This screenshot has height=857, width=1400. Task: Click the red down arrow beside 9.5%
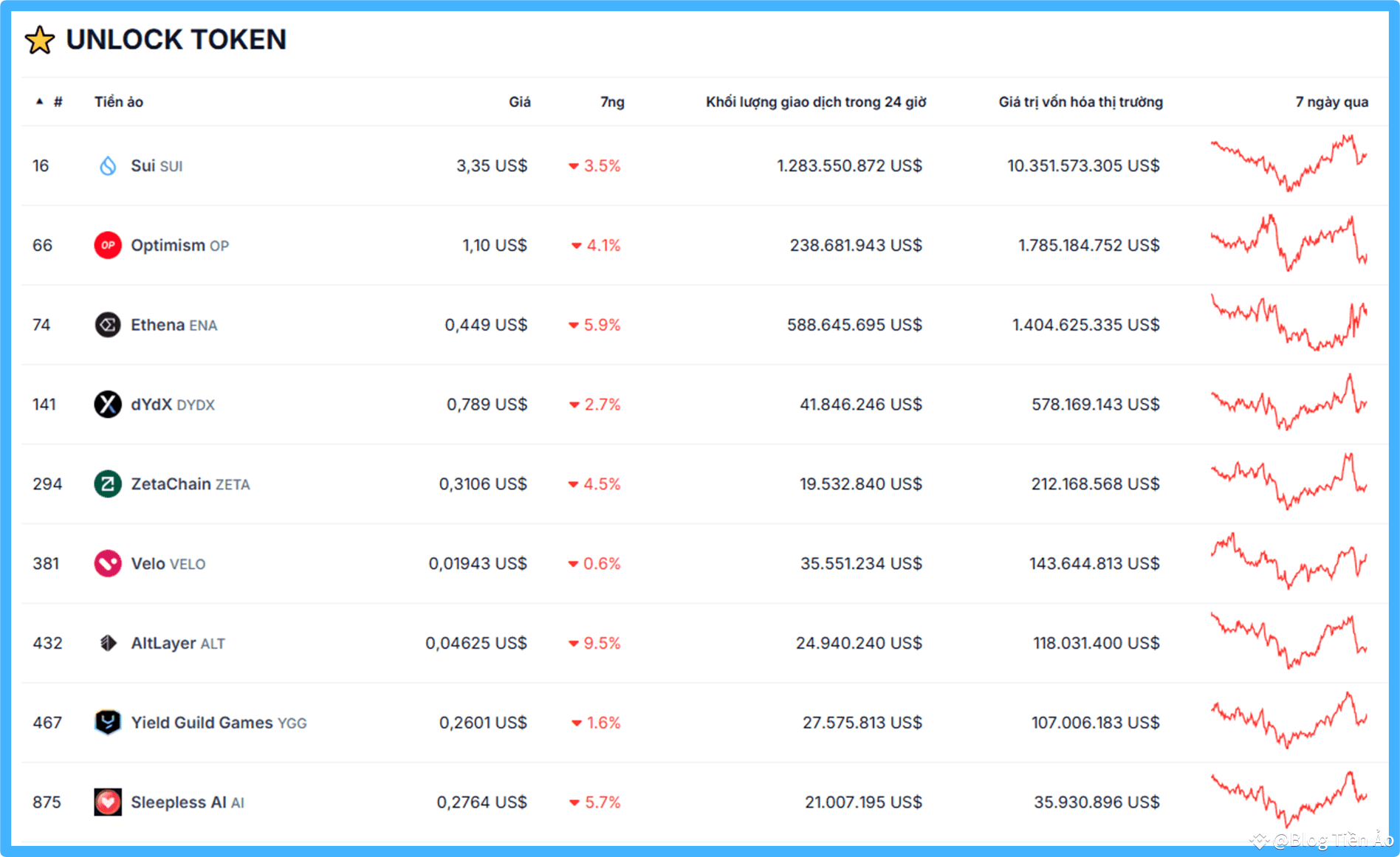(573, 643)
